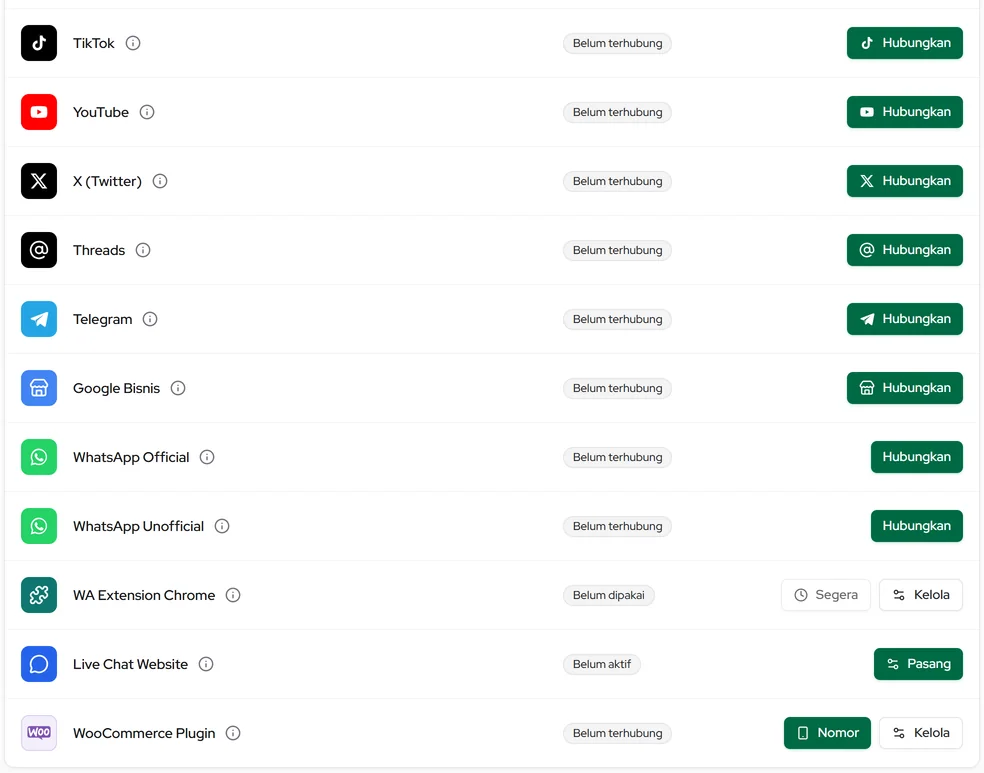The image size is (984, 773).
Task: Click the WhatsApp Official logo icon
Action: pyautogui.click(x=39, y=457)
